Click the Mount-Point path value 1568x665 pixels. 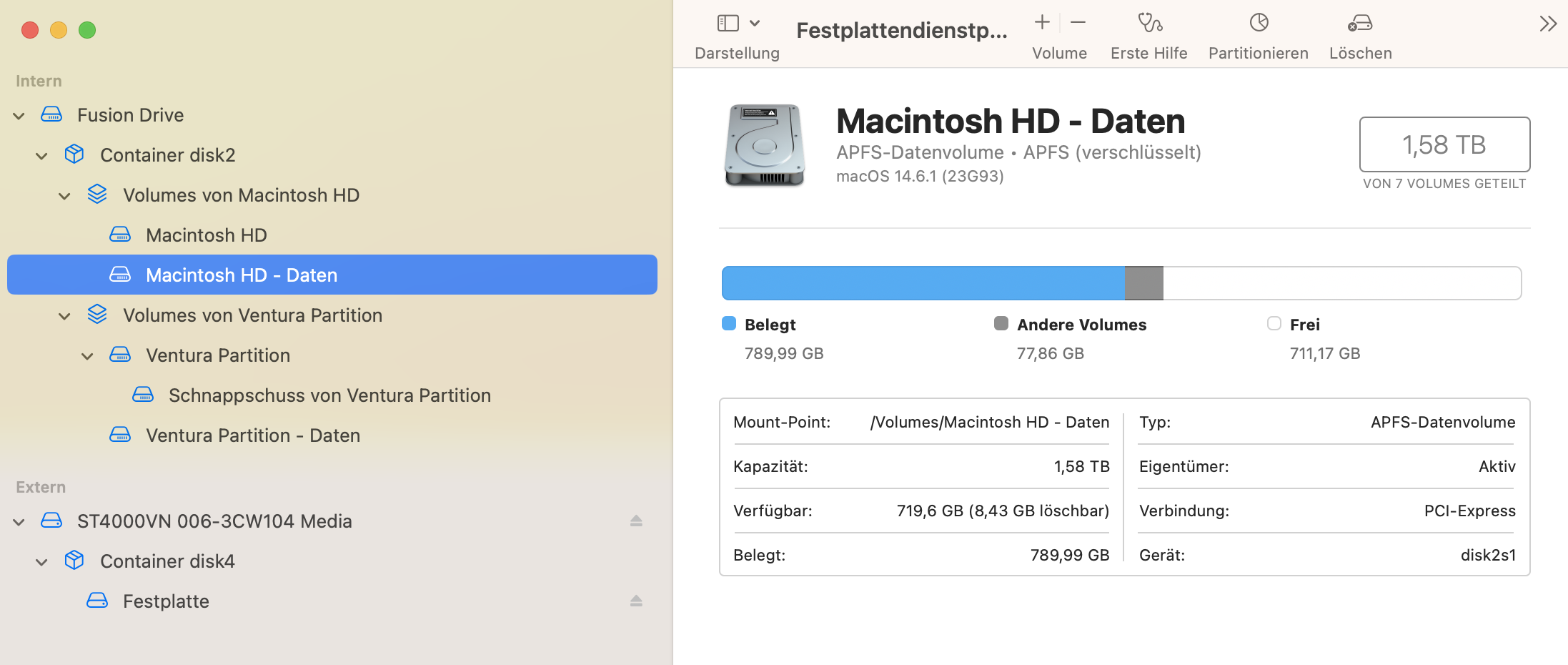coord(990,422)
